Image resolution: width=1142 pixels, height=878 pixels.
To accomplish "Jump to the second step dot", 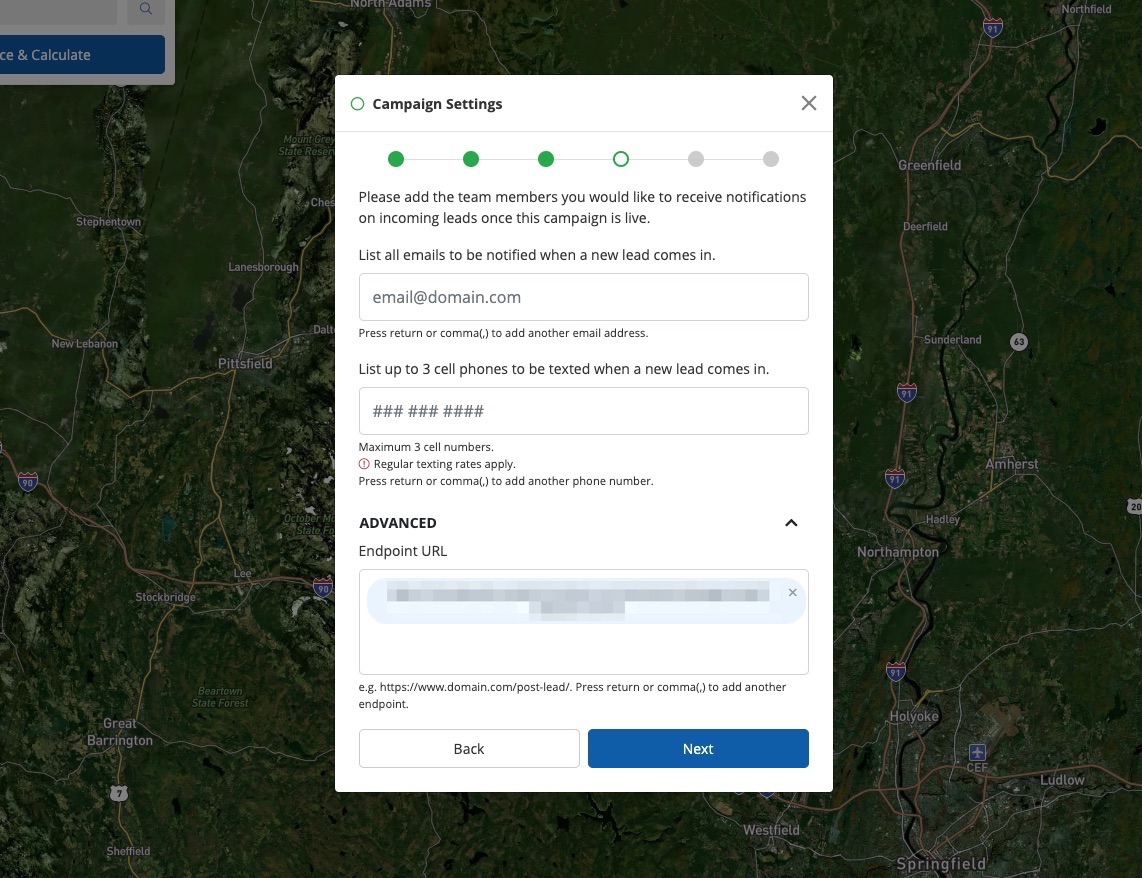I will tap(471, 159).
